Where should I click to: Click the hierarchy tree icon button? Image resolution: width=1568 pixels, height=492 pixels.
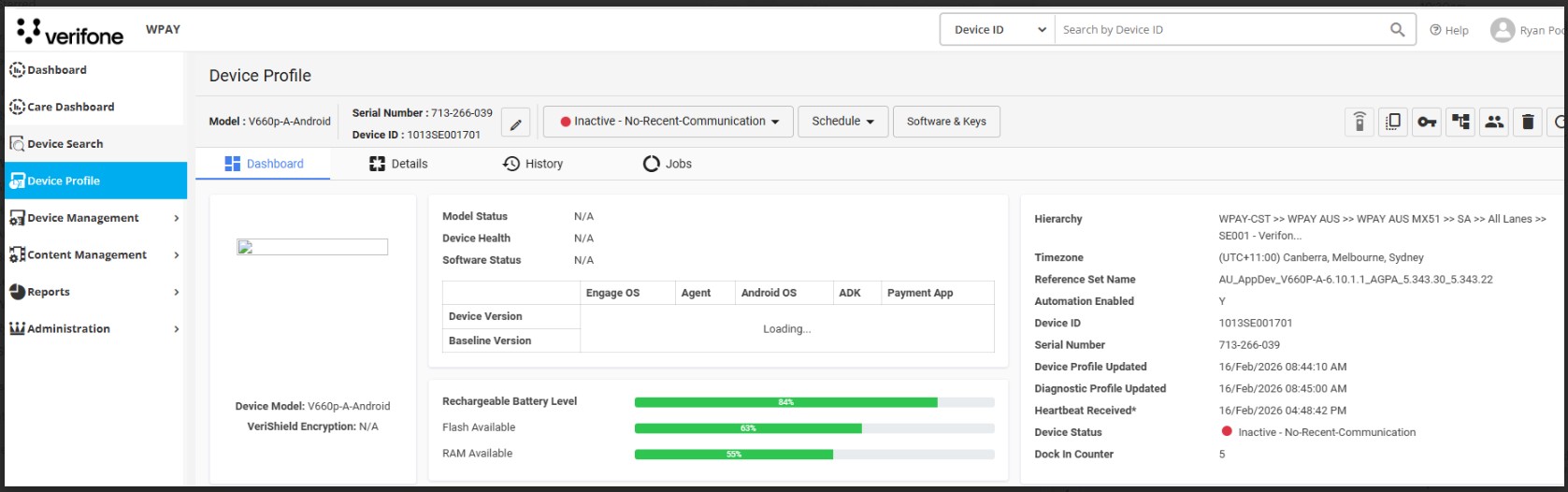[1460, 122]
